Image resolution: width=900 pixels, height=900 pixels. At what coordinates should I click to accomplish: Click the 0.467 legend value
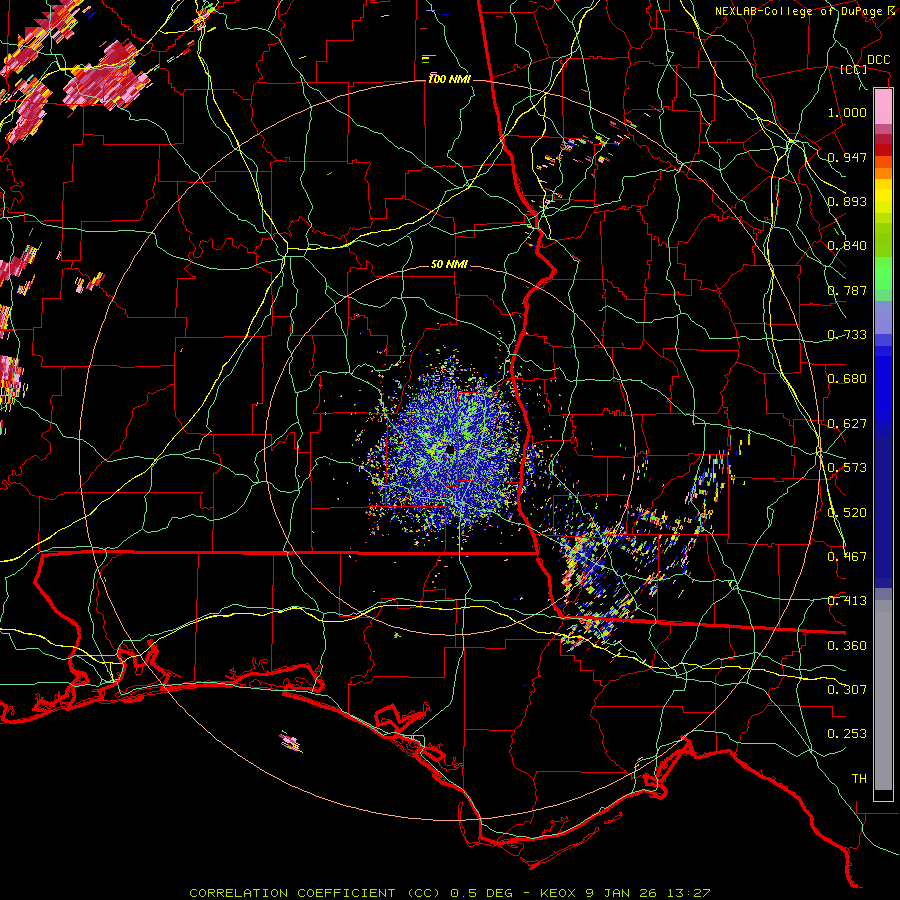pos(847,557)
